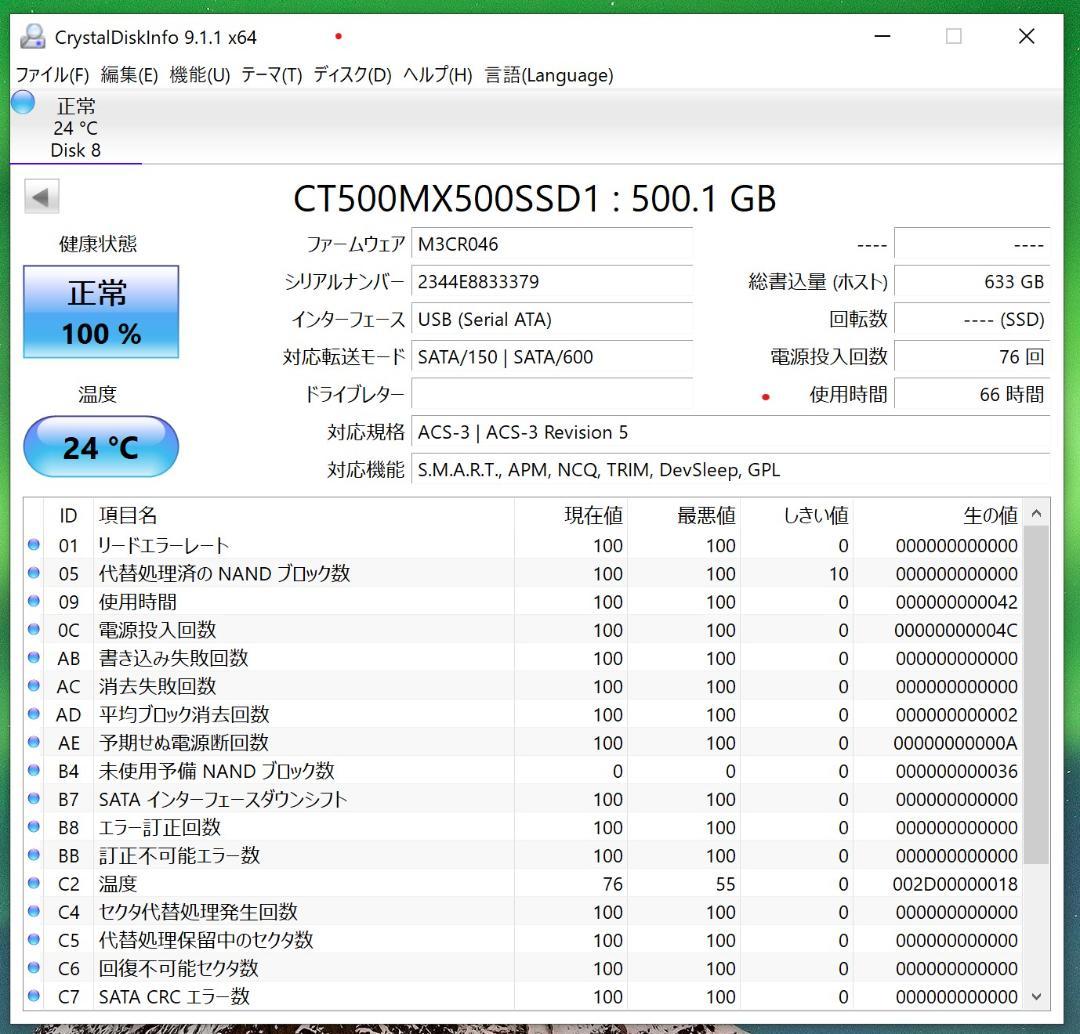Click status dot of row 05 代替処理済
This screenshot has width=1080, height=1034.
34,572
